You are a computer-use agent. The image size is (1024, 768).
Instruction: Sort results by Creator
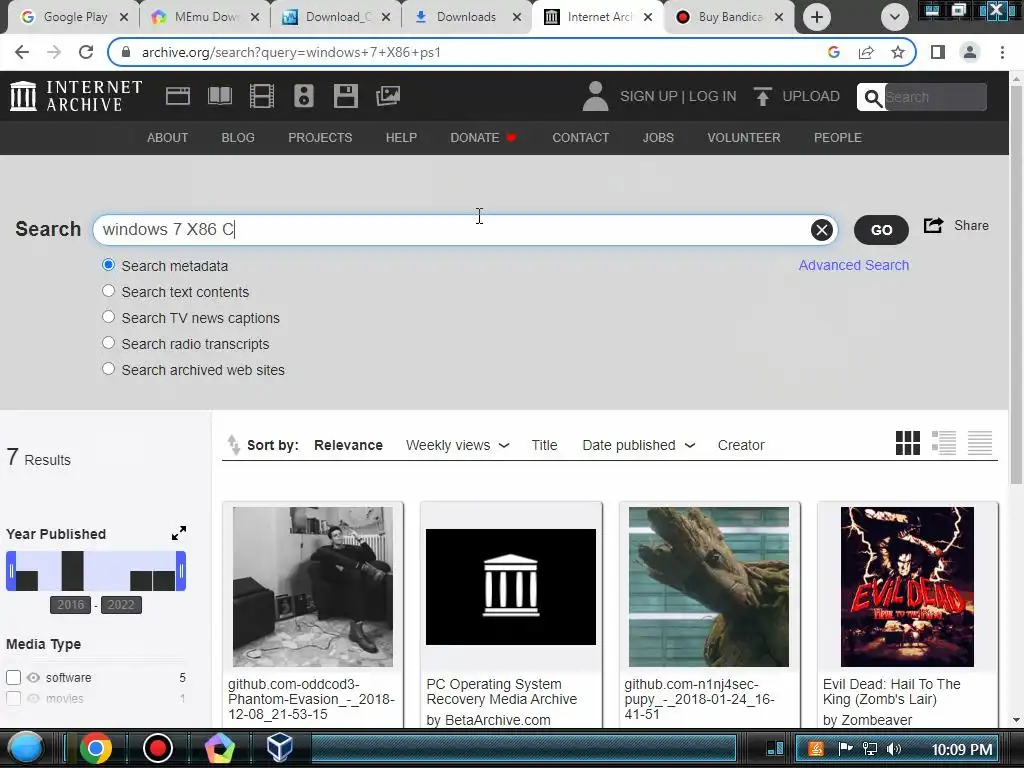741,445
